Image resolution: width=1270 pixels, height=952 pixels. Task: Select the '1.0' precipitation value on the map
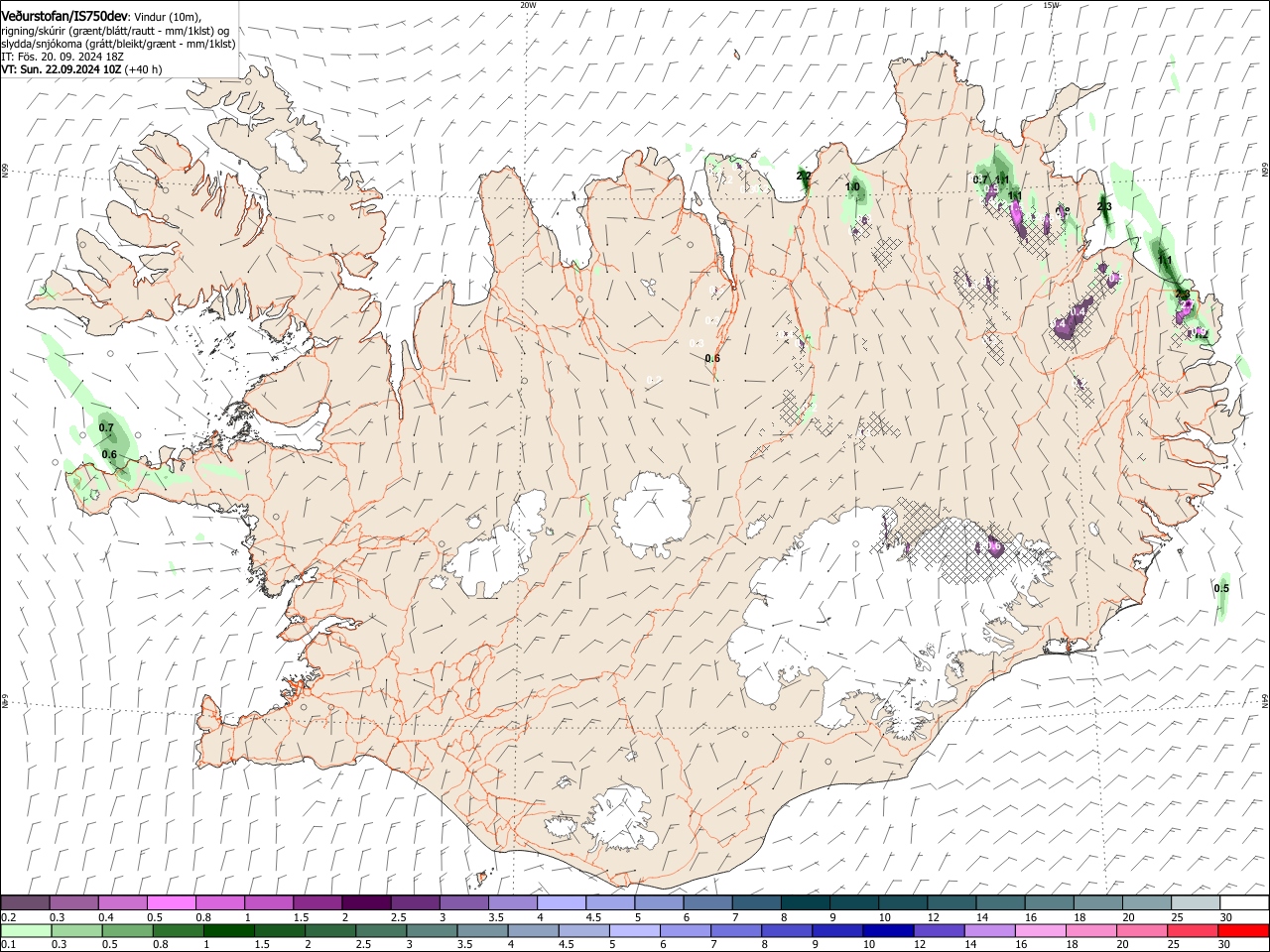point(852,186)
